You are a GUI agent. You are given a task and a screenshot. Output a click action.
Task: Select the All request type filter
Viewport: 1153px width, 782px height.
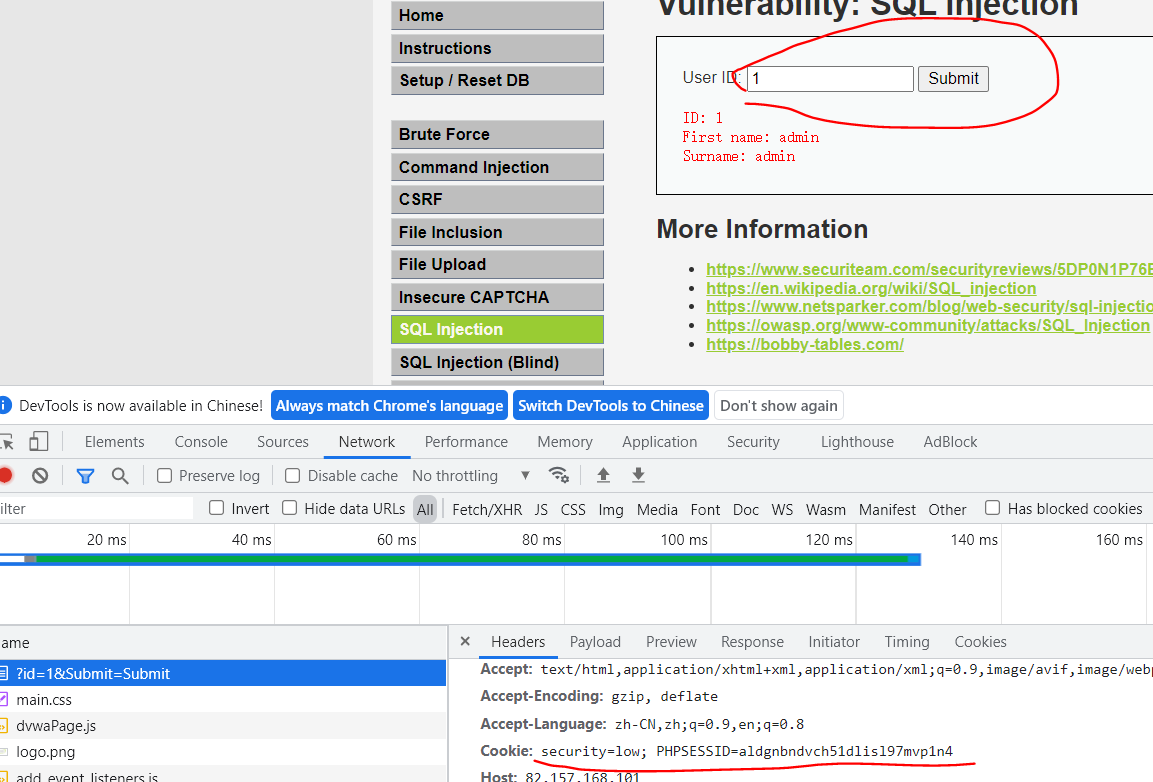[425, 509]
